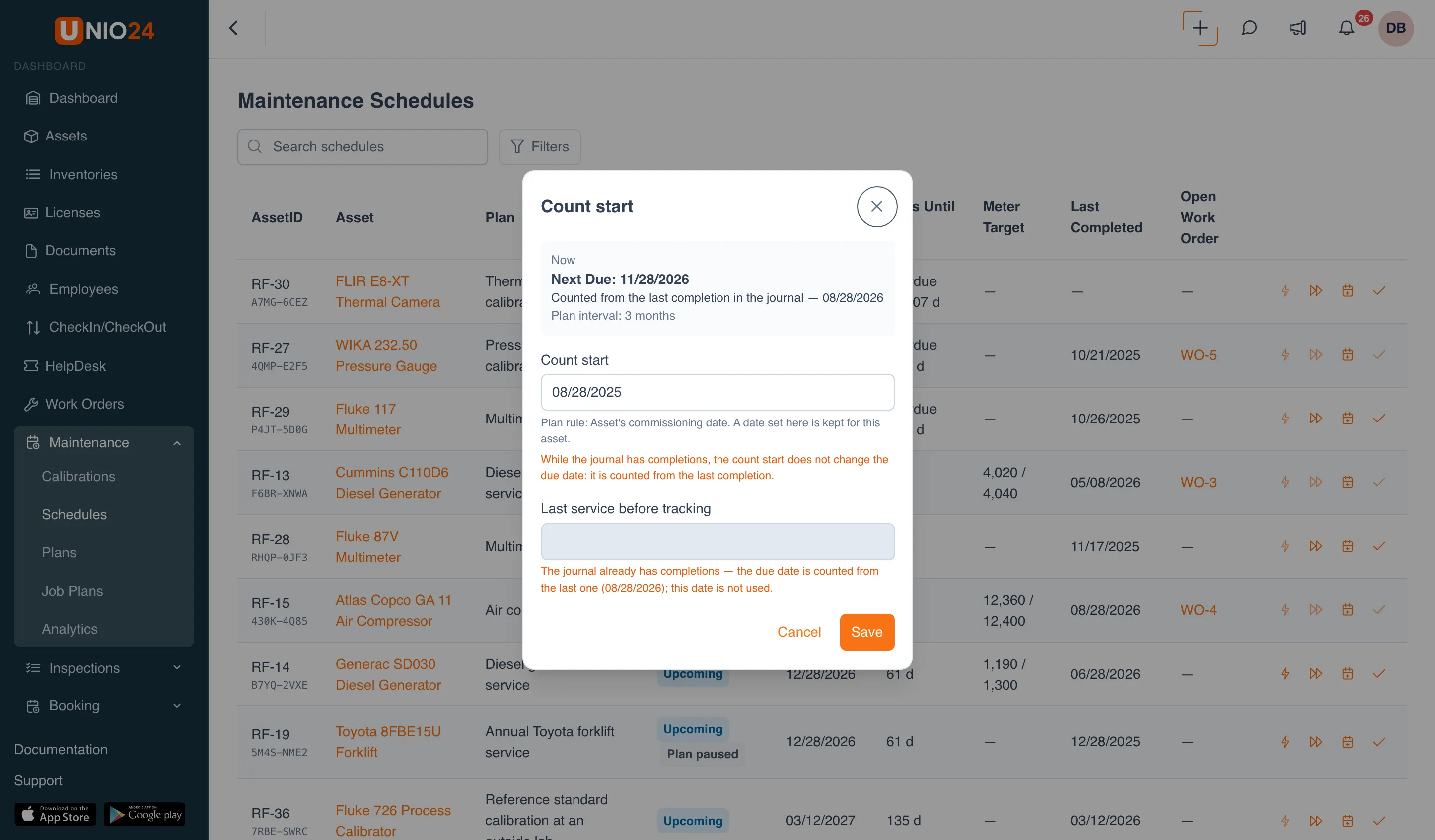1435x840 pixels.
Task: Click the checkmark icon in the RF-36 row
Action: (x=1379, y=821)
